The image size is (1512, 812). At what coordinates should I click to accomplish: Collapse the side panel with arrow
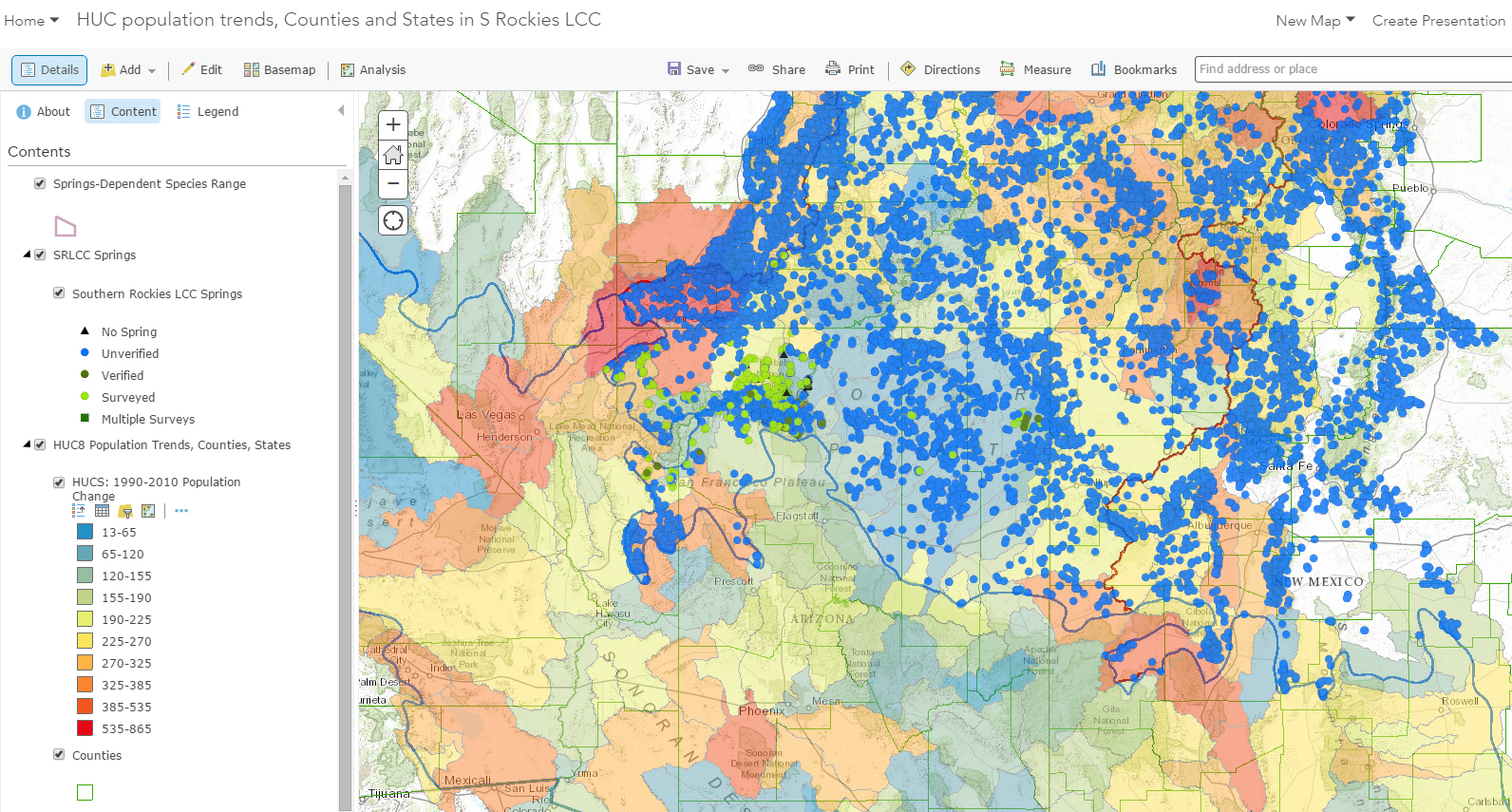tap(341, 111)
